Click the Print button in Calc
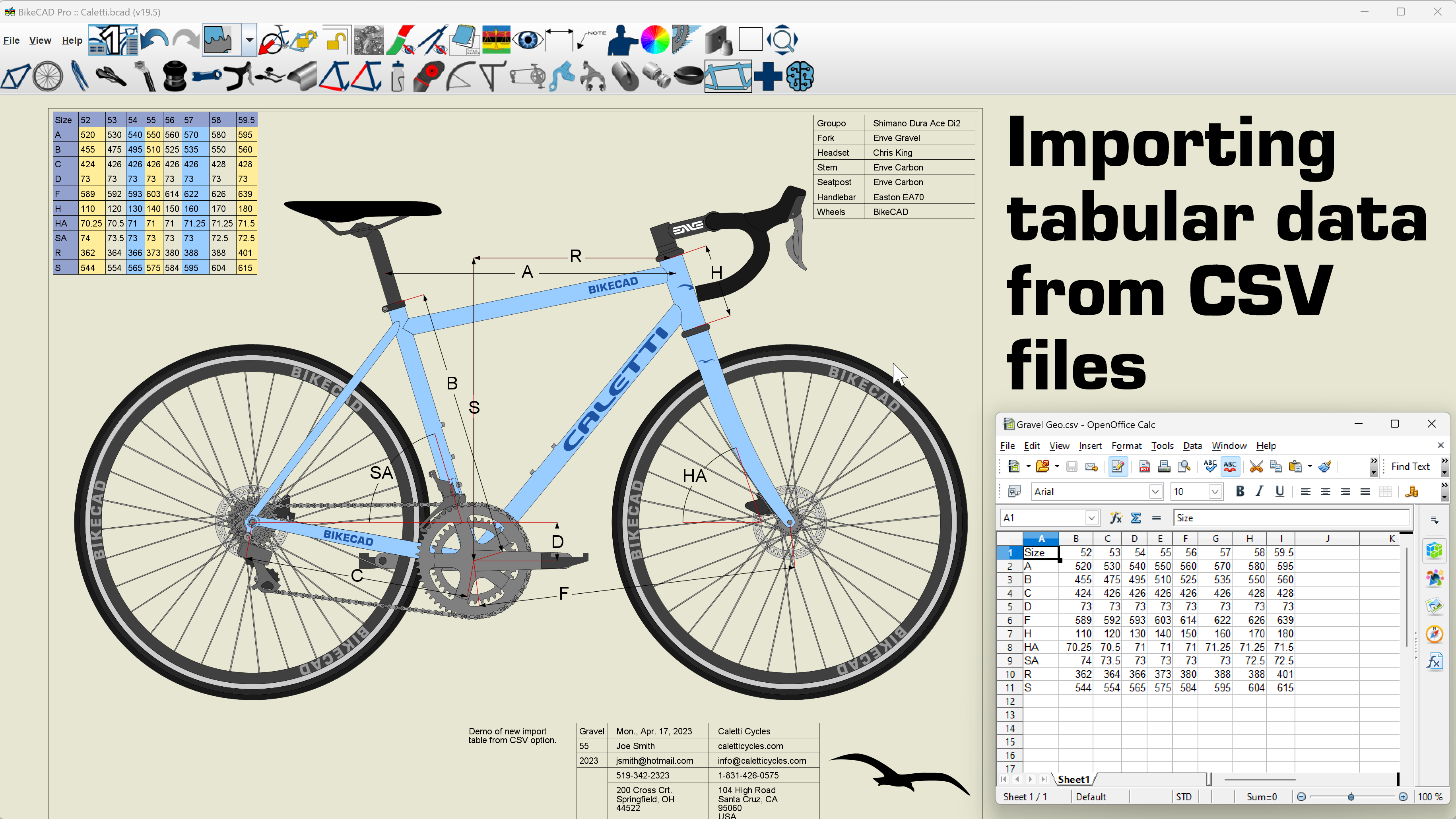 [1164, 467]
